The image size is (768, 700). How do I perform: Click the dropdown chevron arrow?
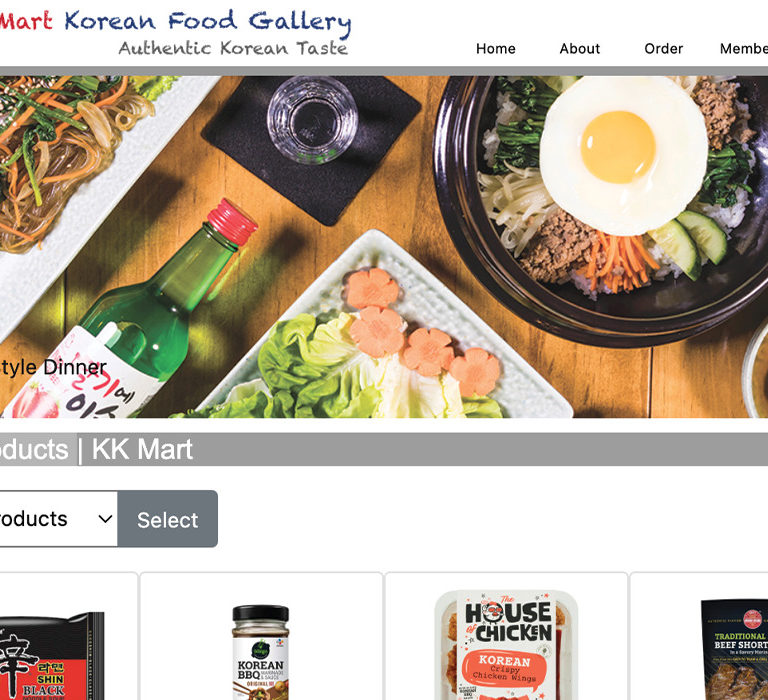click(x=105, y=519)
